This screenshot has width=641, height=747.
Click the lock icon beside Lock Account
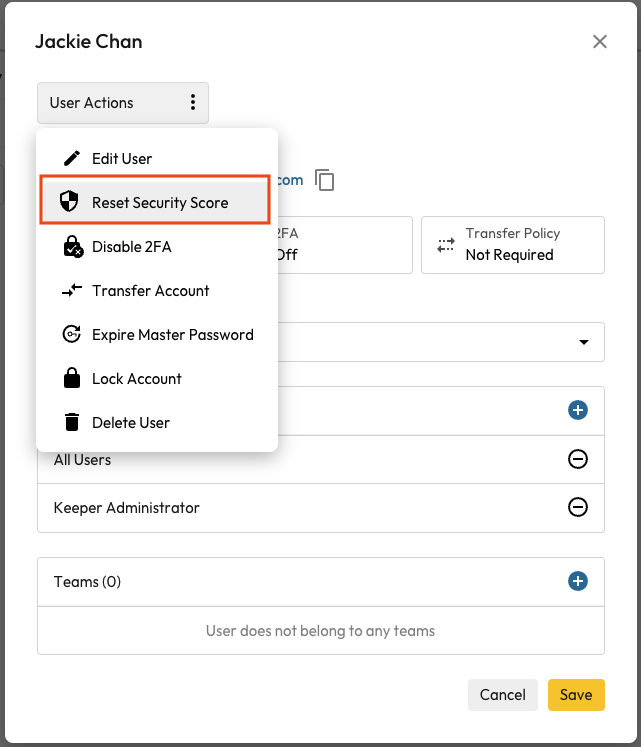click(71, 379)
